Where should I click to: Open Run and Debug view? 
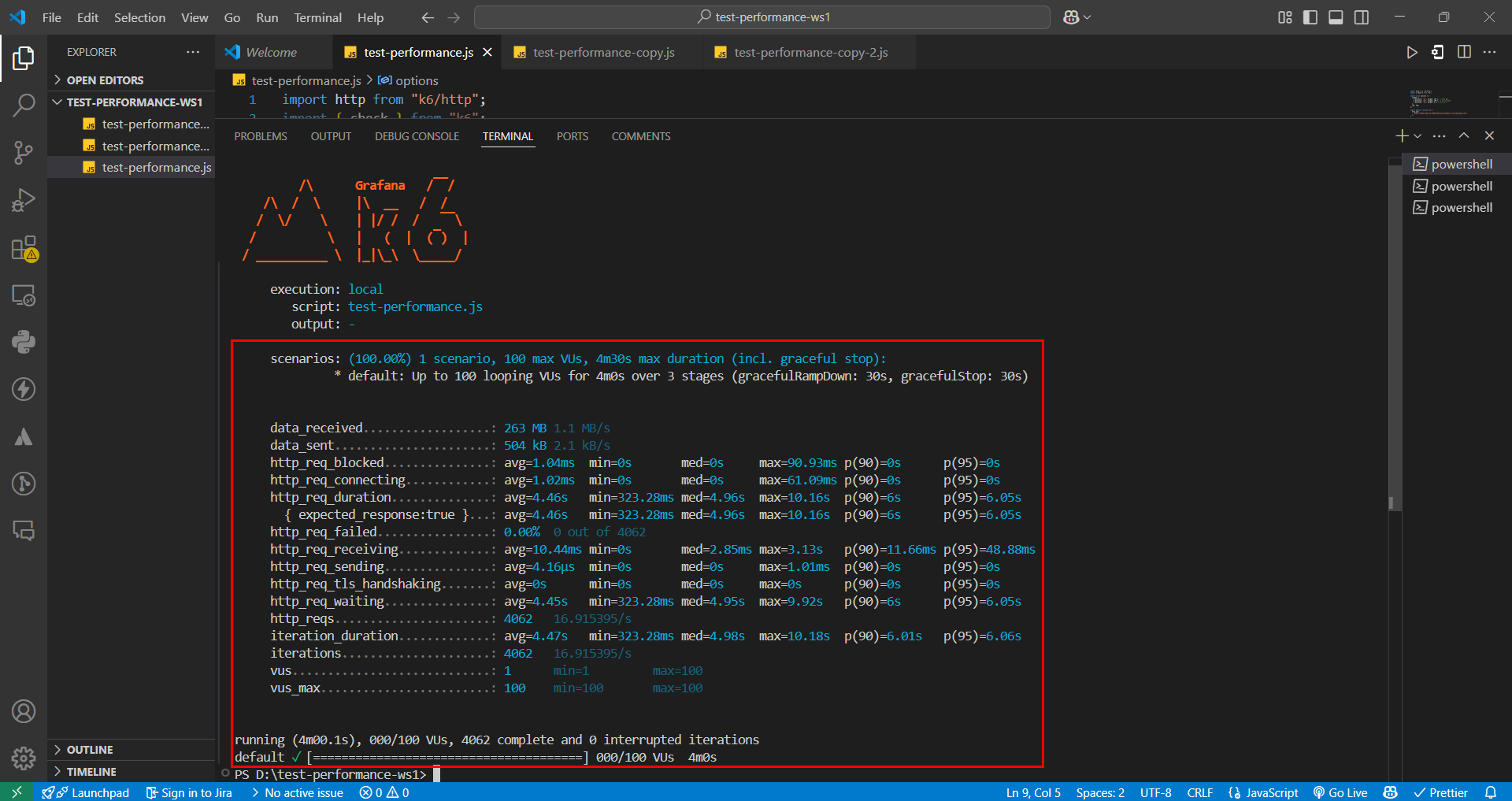click(x=24, y=200)
